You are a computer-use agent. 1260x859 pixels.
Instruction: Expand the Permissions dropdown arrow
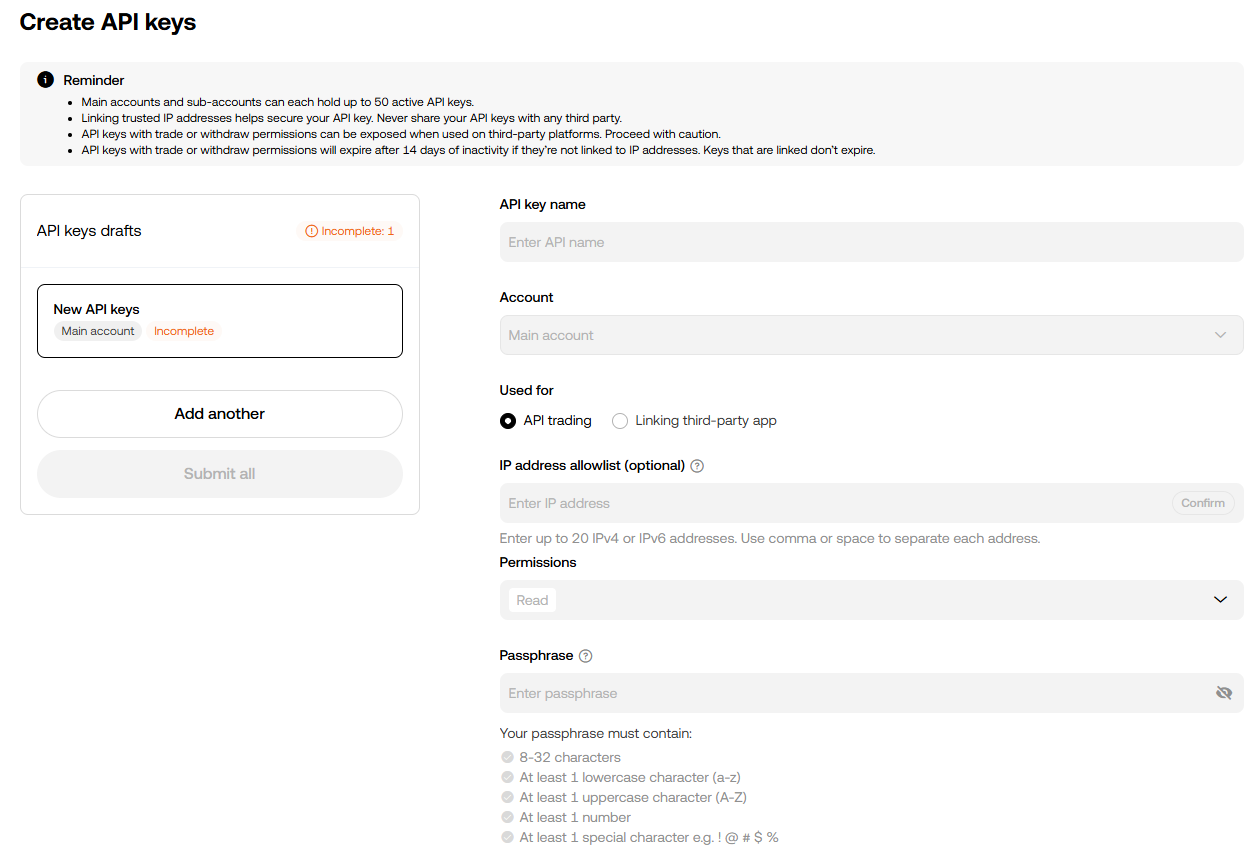(1220, 600)
